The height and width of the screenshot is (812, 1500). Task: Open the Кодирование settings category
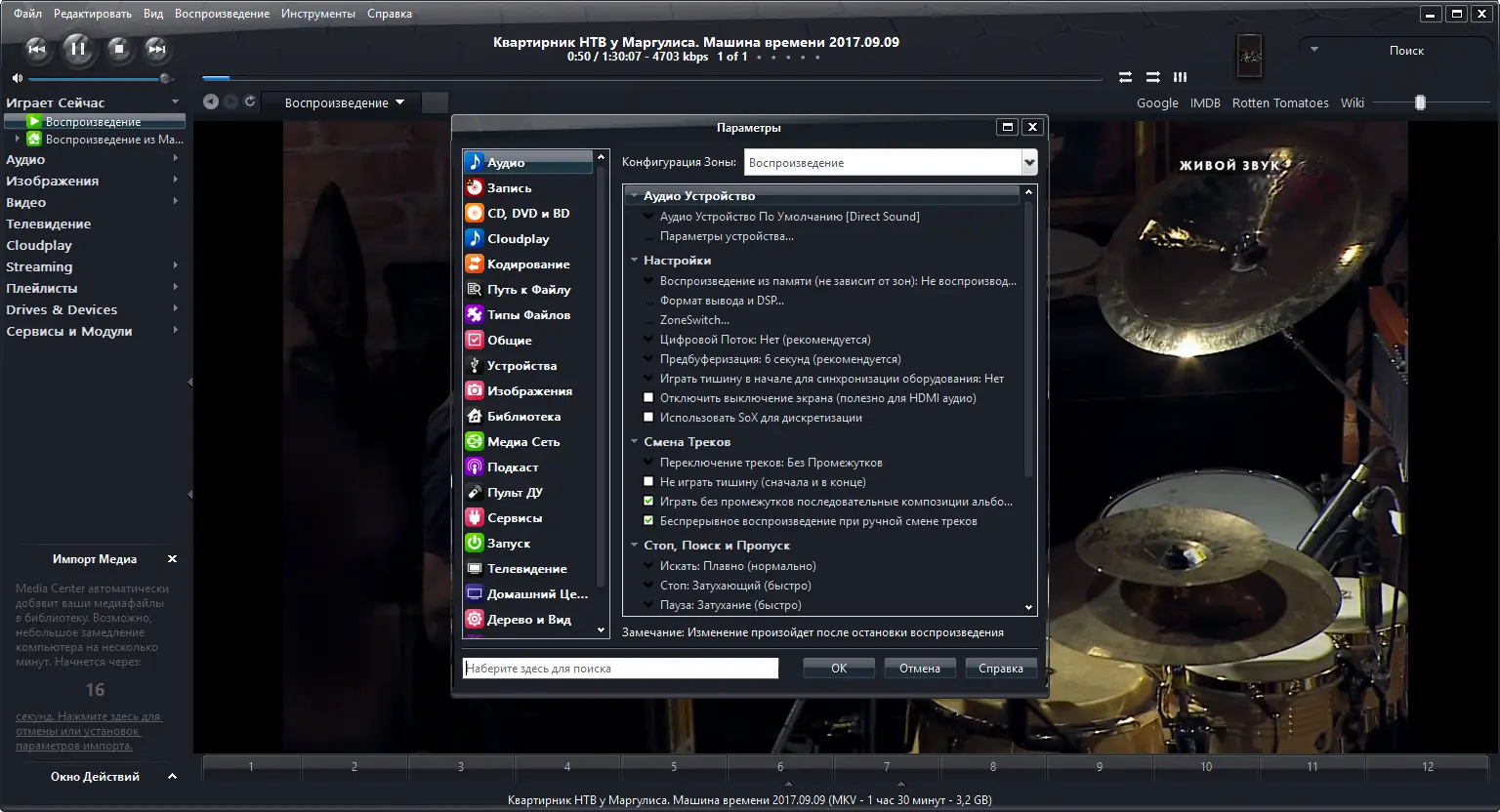point(528,264)
